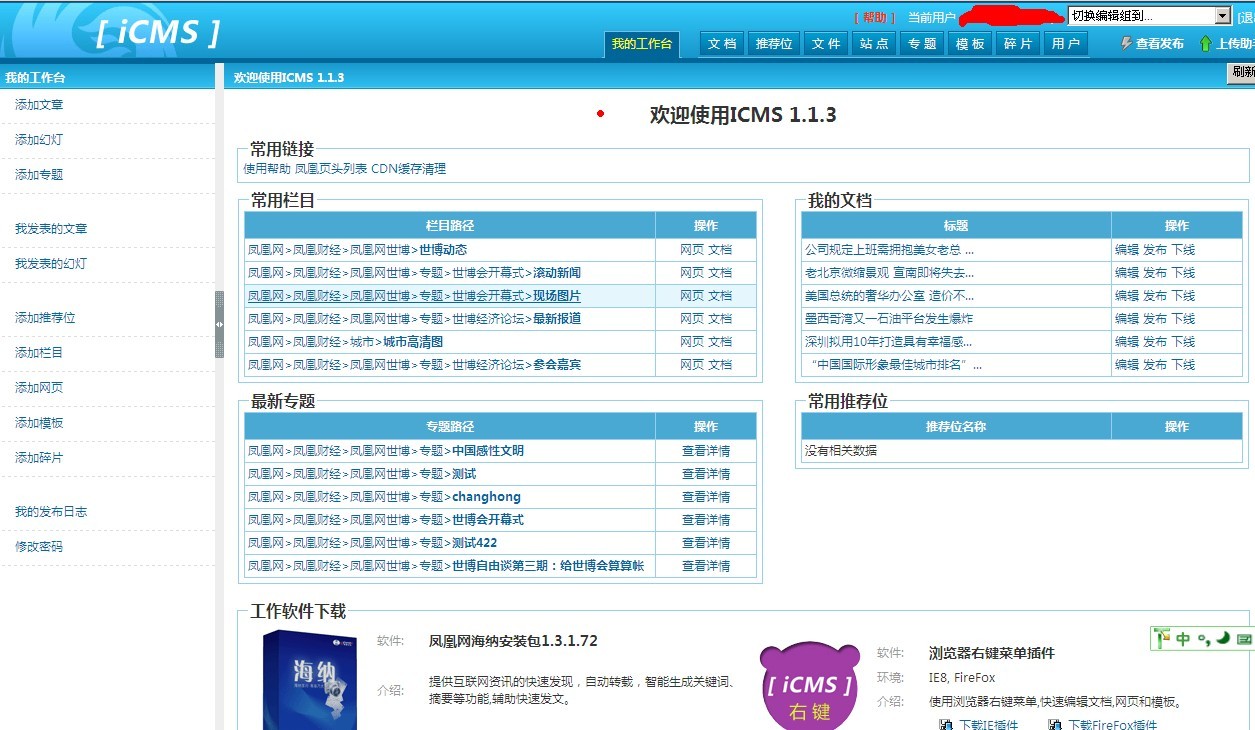The width and height of the screenshot is (1255, 730).
Task: Collapse the sidebar using splitter handle
Action: 219,324
